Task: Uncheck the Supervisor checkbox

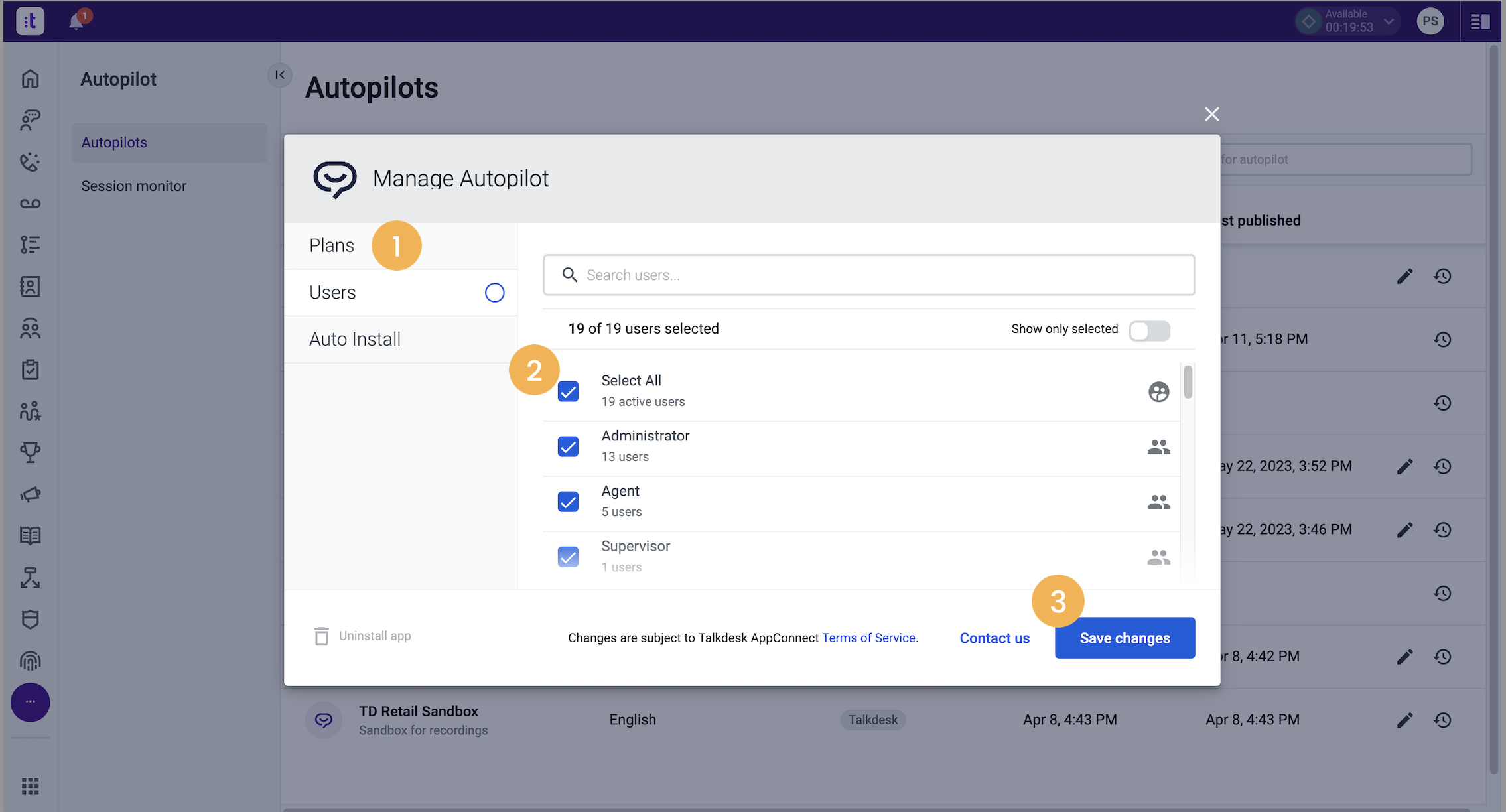Action: [x=568, y=557]
